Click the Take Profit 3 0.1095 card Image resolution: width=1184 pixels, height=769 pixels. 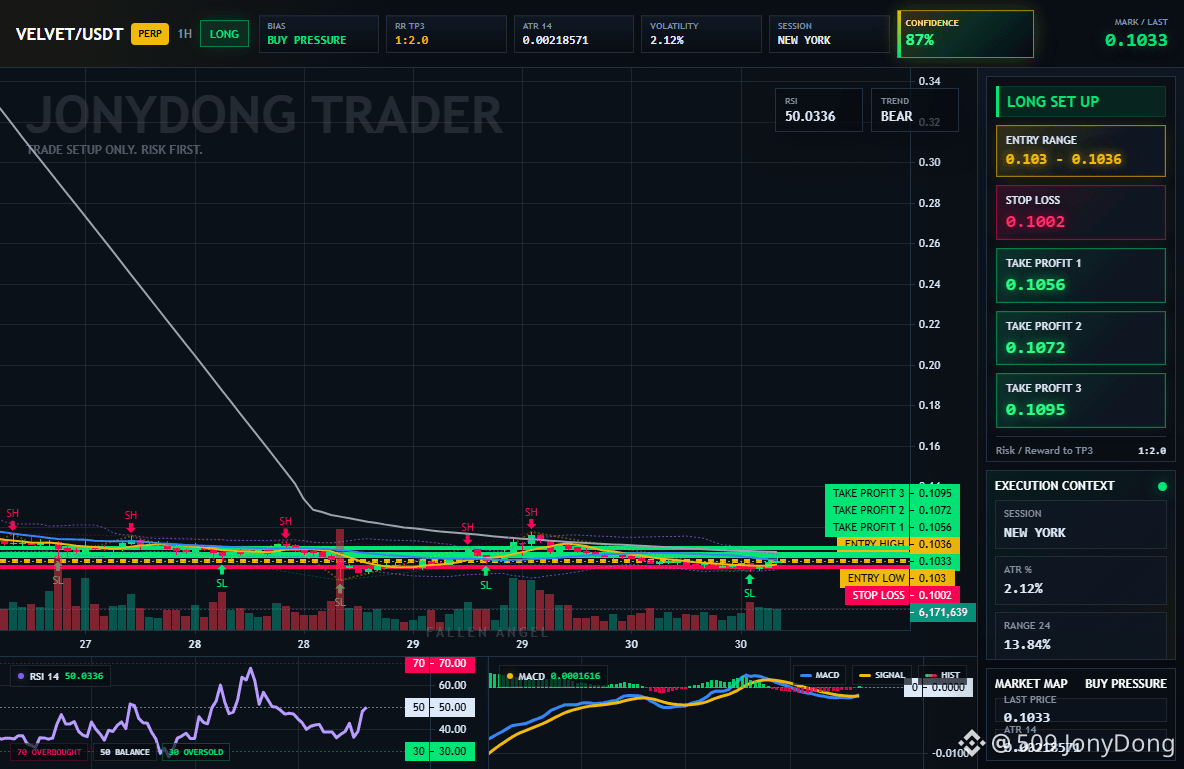point(1081,400)
